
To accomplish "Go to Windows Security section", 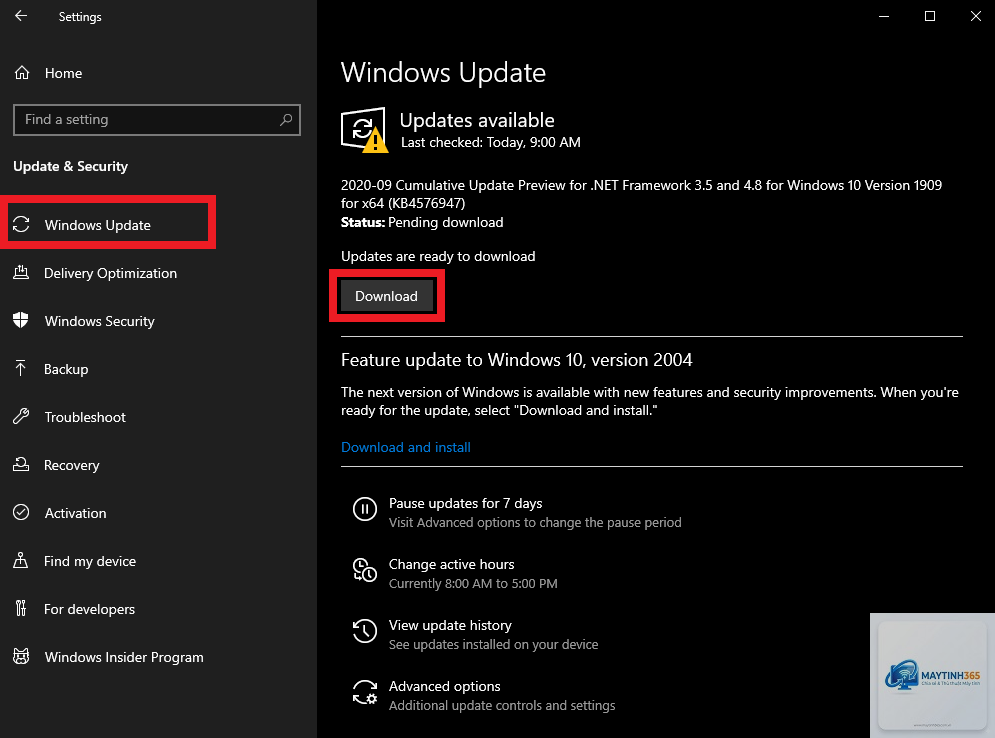I will (99, 321).
